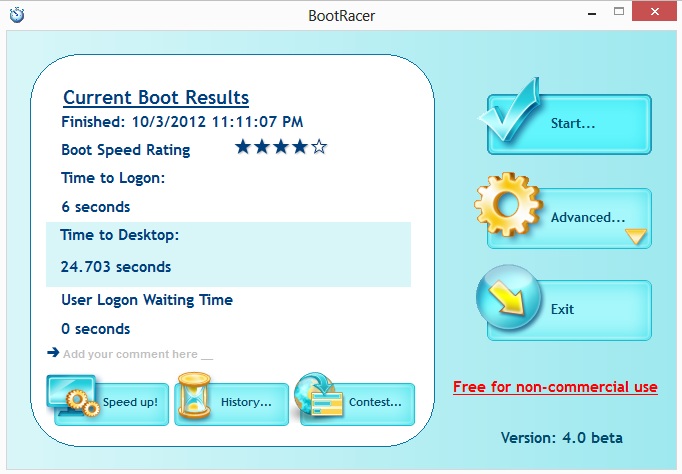
Task: Click the yellow arrow orb Exit icon
Action: (x=508, y=297)
